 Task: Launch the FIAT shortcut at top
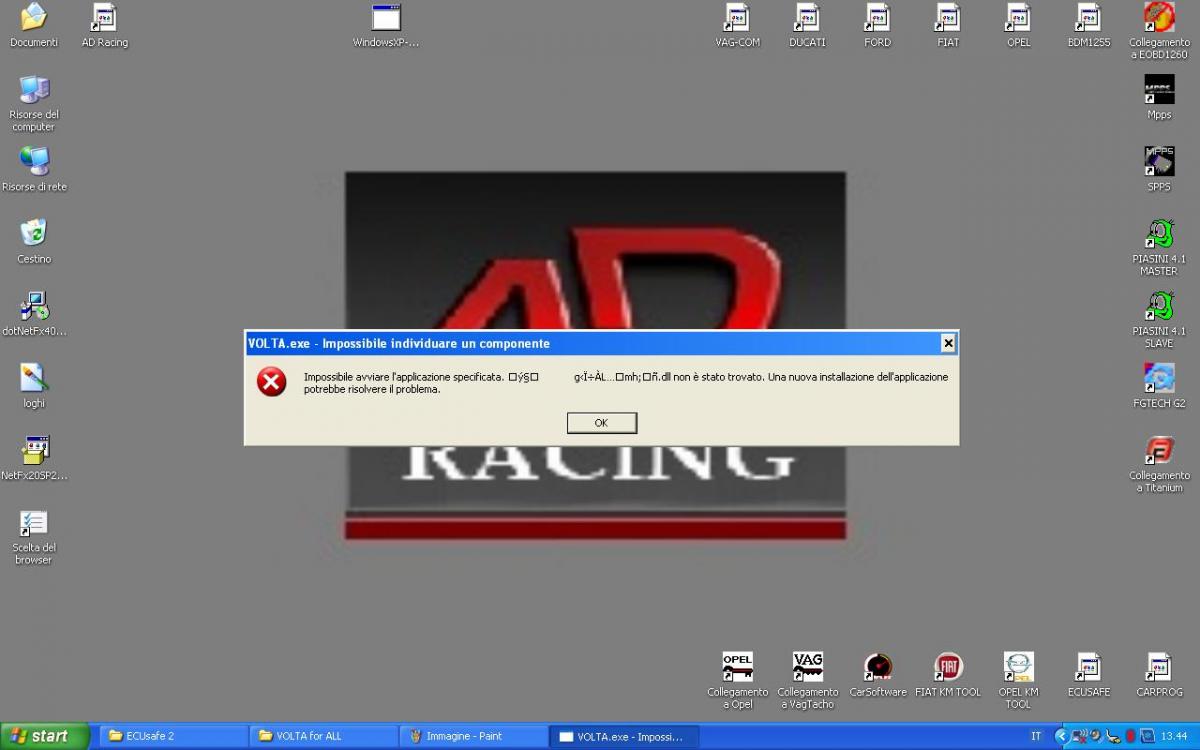pyautogui.click(x=948, y=25)
